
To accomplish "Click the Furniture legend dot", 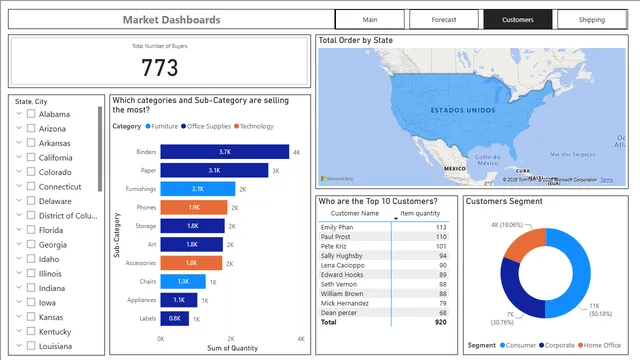I will (x=148, y=126).
